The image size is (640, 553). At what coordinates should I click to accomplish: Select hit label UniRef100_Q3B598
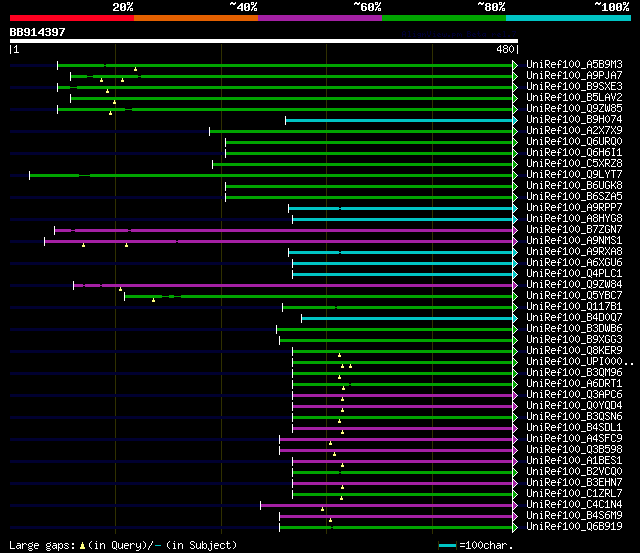tap(574, 450)
